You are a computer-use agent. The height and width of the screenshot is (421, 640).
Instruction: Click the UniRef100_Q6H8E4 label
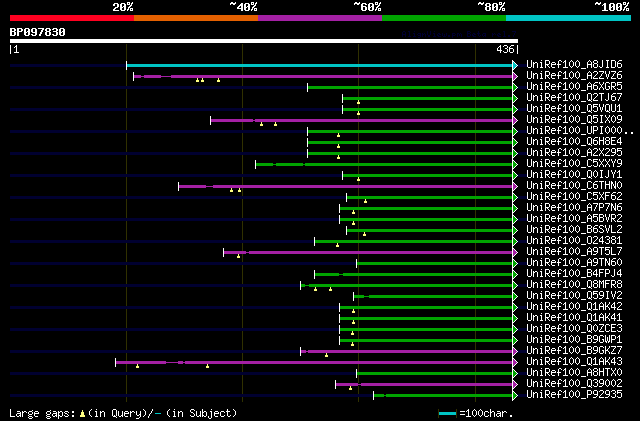pos(574,142)
